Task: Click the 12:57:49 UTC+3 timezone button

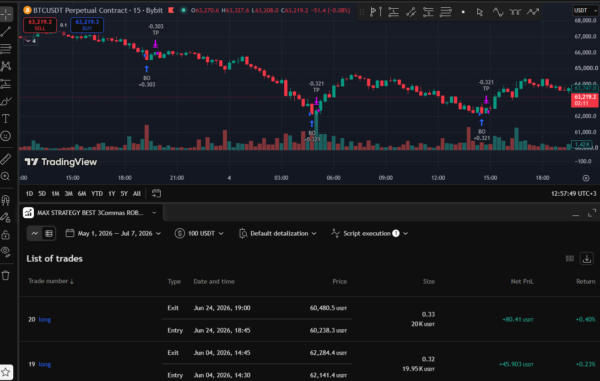Action: pos(573,194)
